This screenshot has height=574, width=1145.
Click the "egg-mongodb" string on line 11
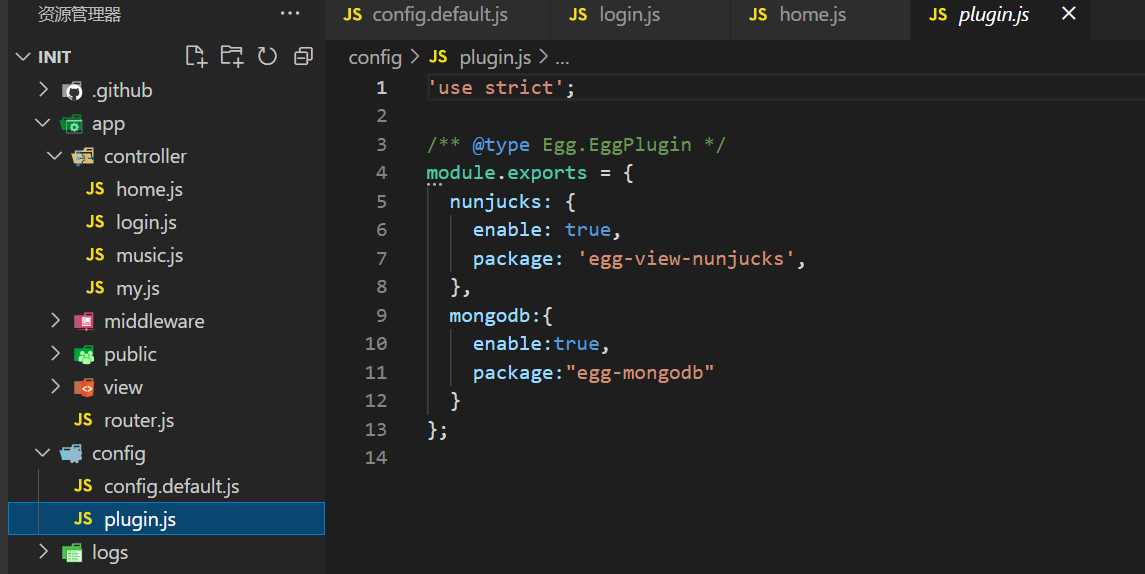pos(640,372)
